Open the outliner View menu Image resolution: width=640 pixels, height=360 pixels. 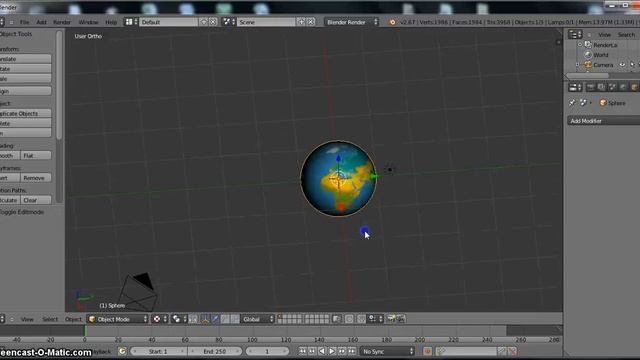[x=604, y=35]
